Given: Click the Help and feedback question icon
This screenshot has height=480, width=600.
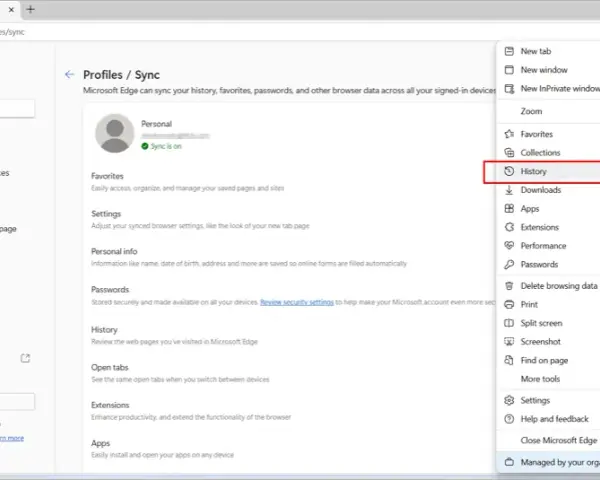Looking at the screenshot, I should click(x=509, y=419).
